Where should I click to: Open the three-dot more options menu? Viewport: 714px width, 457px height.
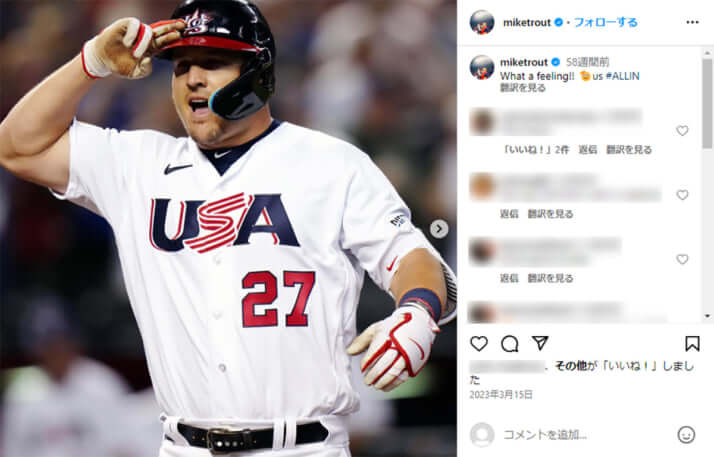[692, 22]
